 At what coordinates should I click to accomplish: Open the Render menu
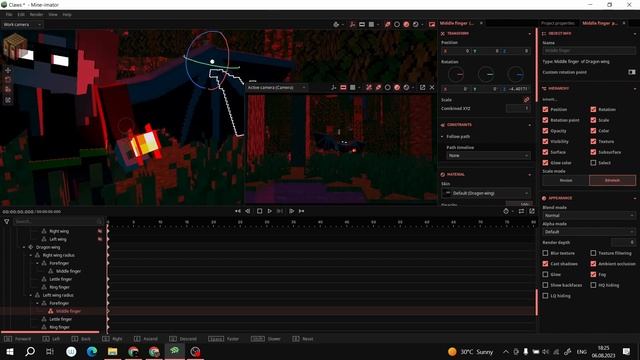[x=36, y=14]
